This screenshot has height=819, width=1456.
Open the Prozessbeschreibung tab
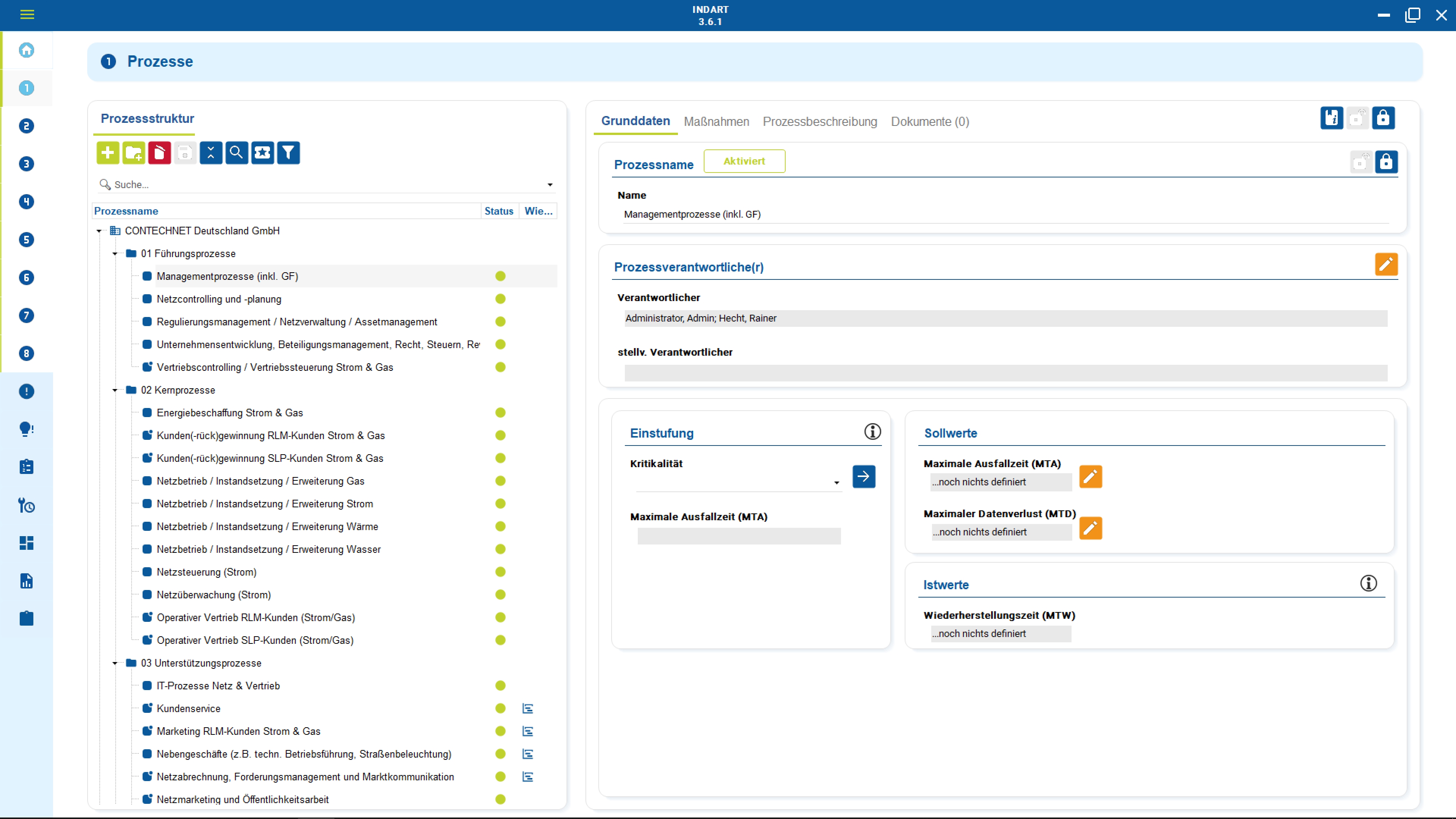[x=819, y=121]
